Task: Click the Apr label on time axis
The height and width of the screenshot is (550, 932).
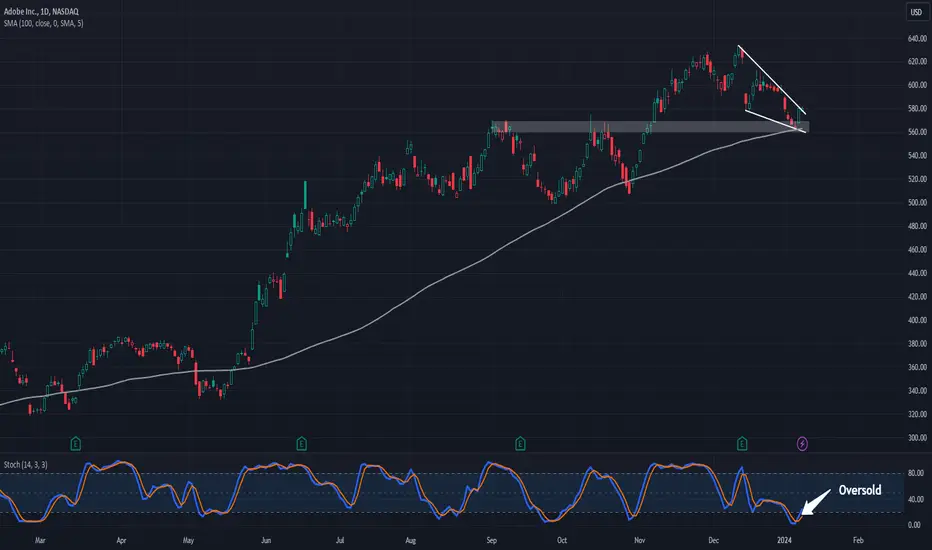Action: pos(121,540)
